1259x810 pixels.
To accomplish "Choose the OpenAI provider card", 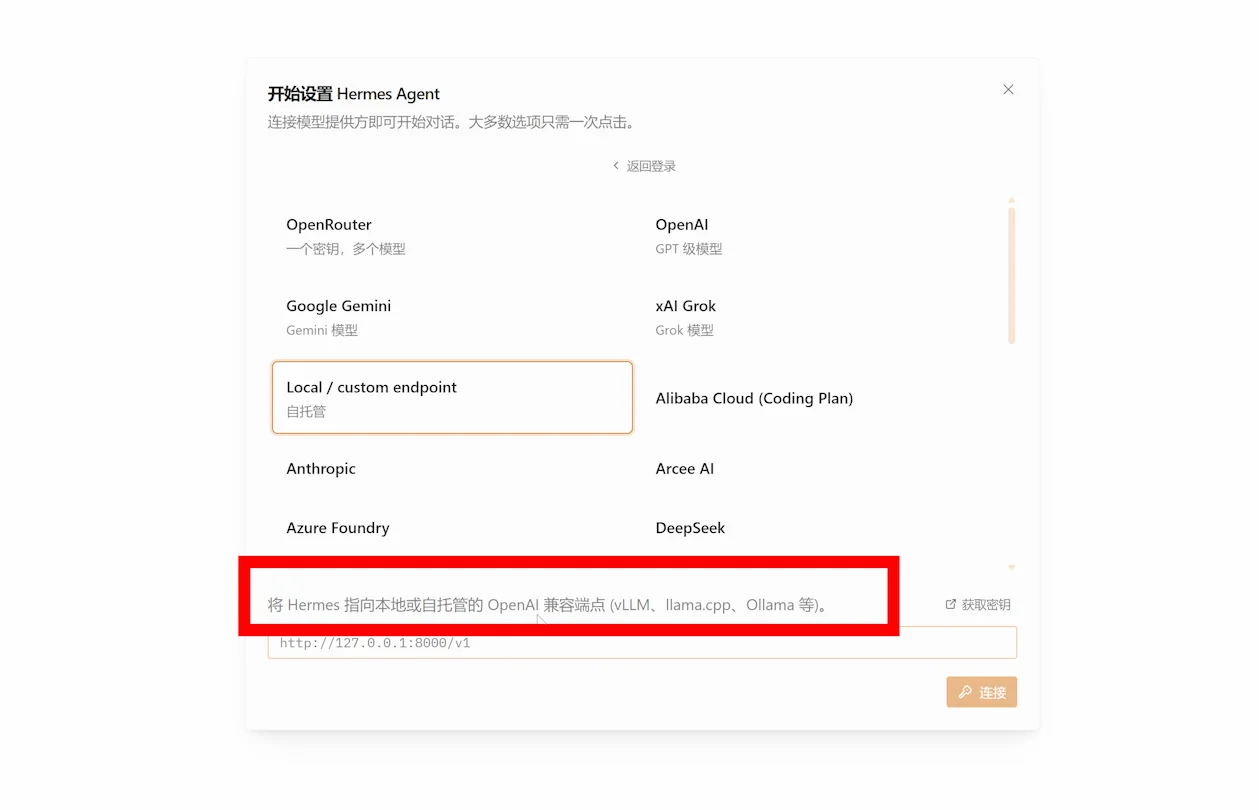I will pos(822,235).
